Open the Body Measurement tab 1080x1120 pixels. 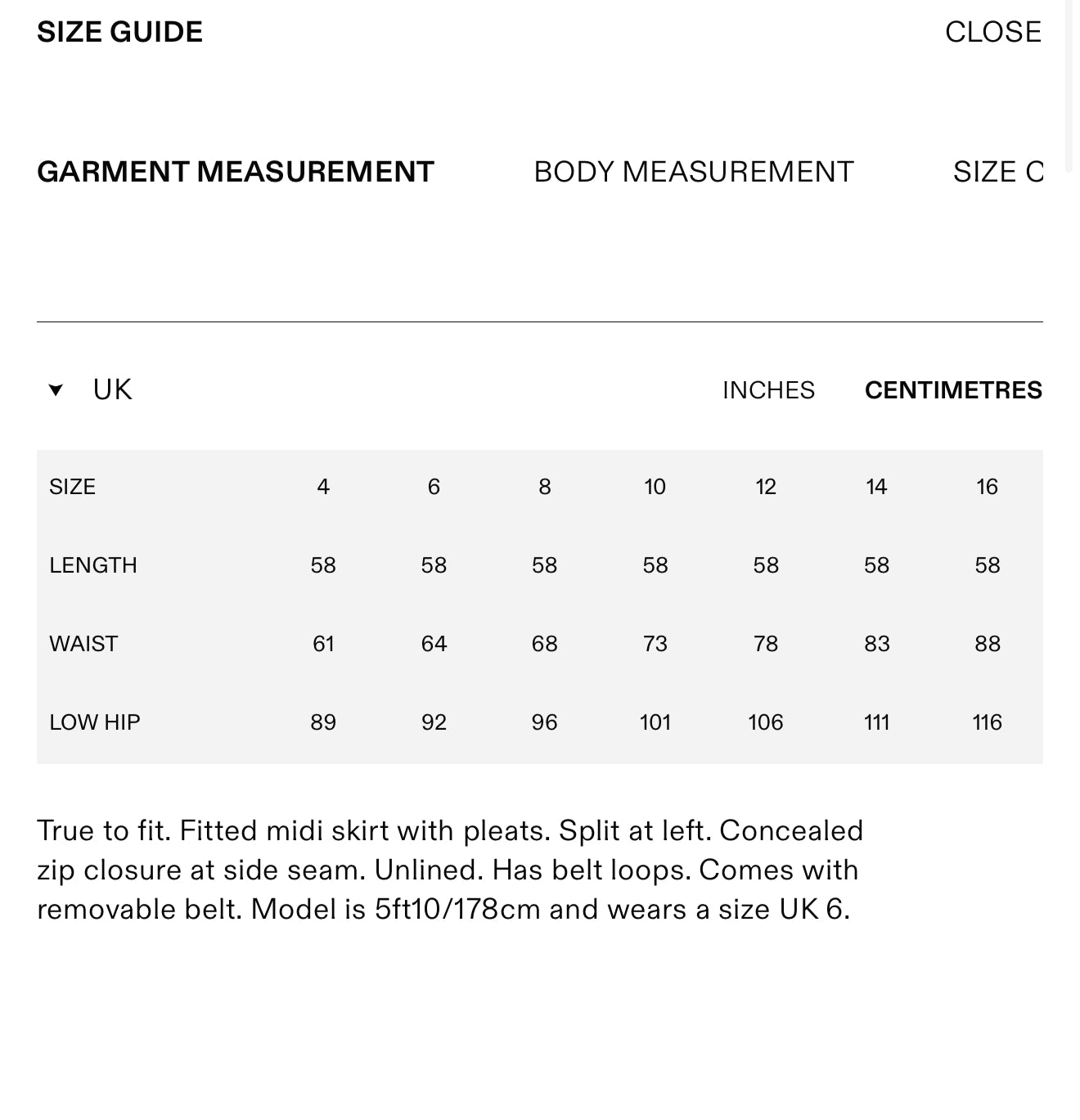tap(694, 172)
